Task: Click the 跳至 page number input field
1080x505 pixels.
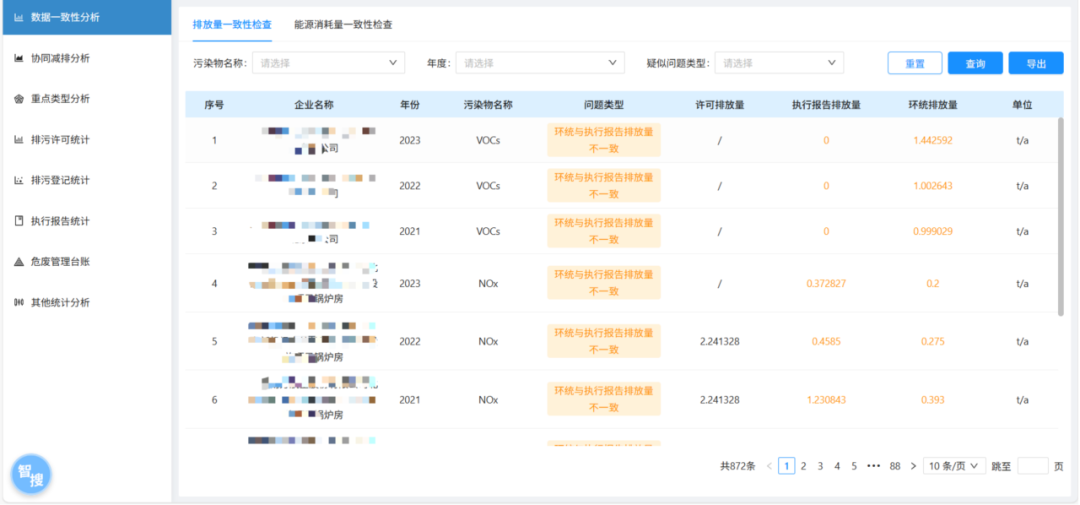Action: [1032, 466]
